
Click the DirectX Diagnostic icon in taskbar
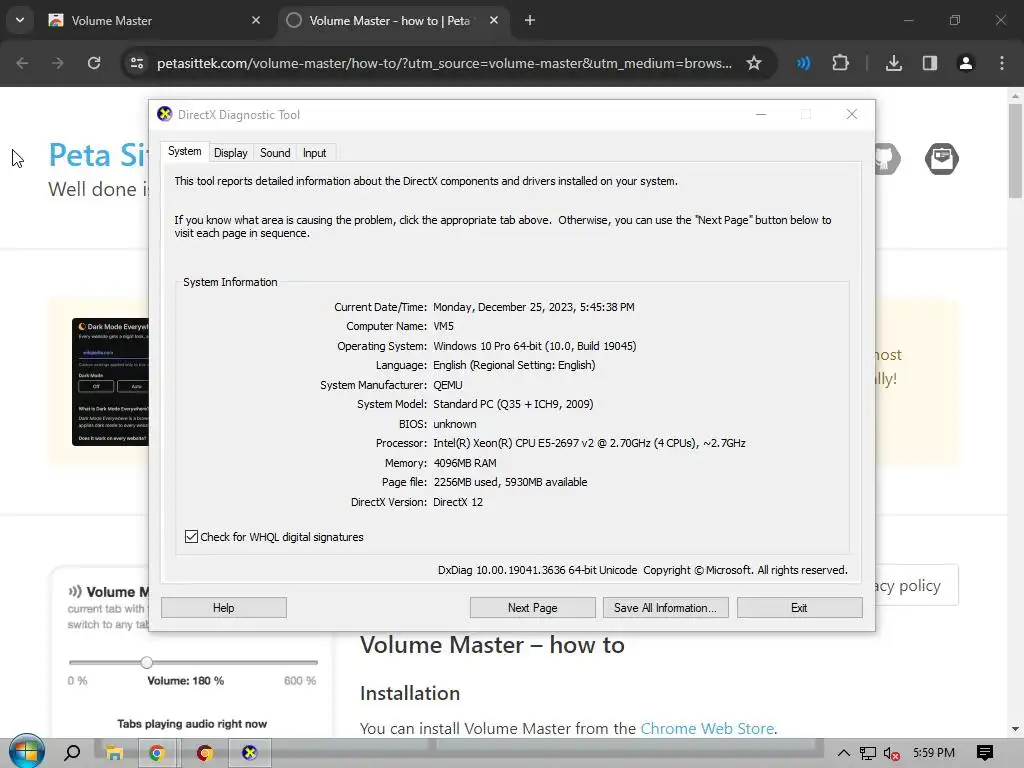(249, 753)
